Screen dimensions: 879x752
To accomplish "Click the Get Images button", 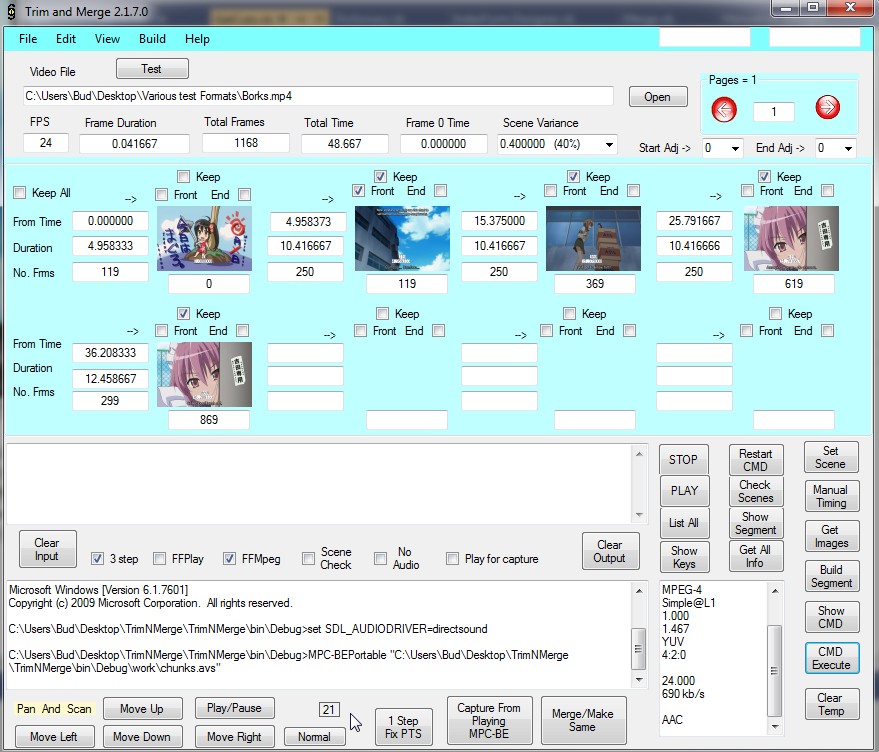I will (x=831, y=536).
